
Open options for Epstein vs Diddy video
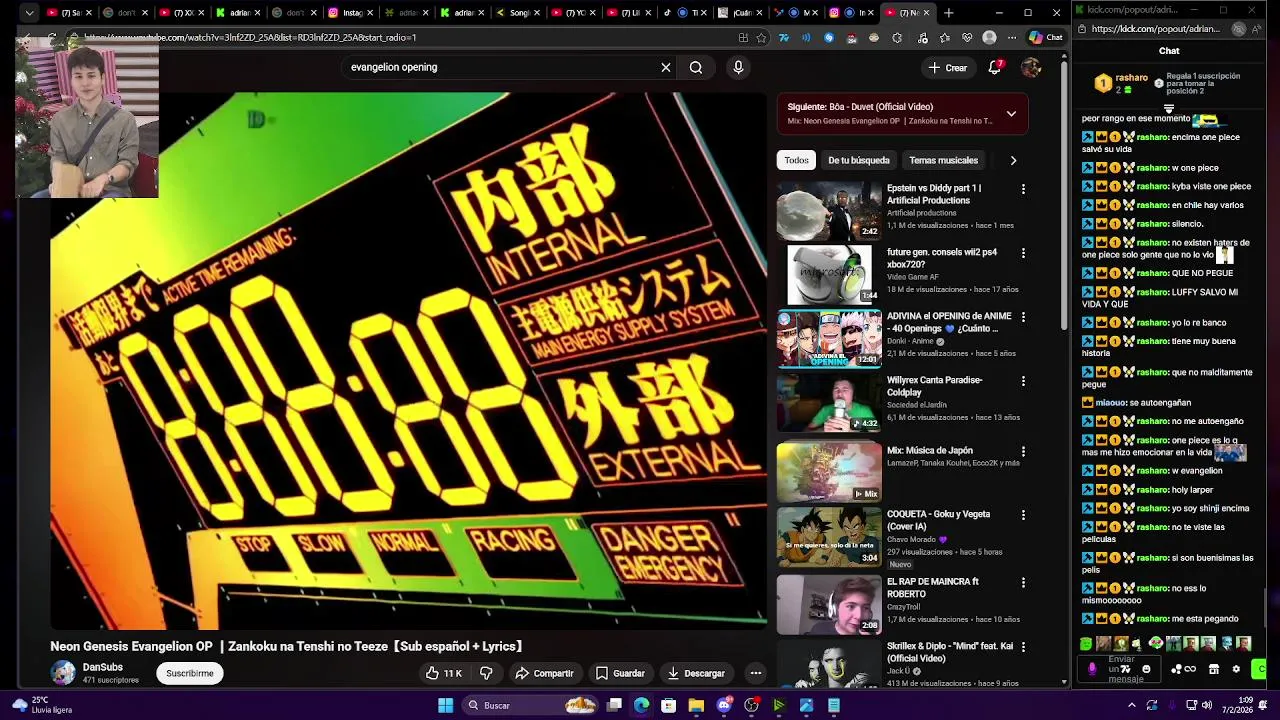coord(1023,189)
